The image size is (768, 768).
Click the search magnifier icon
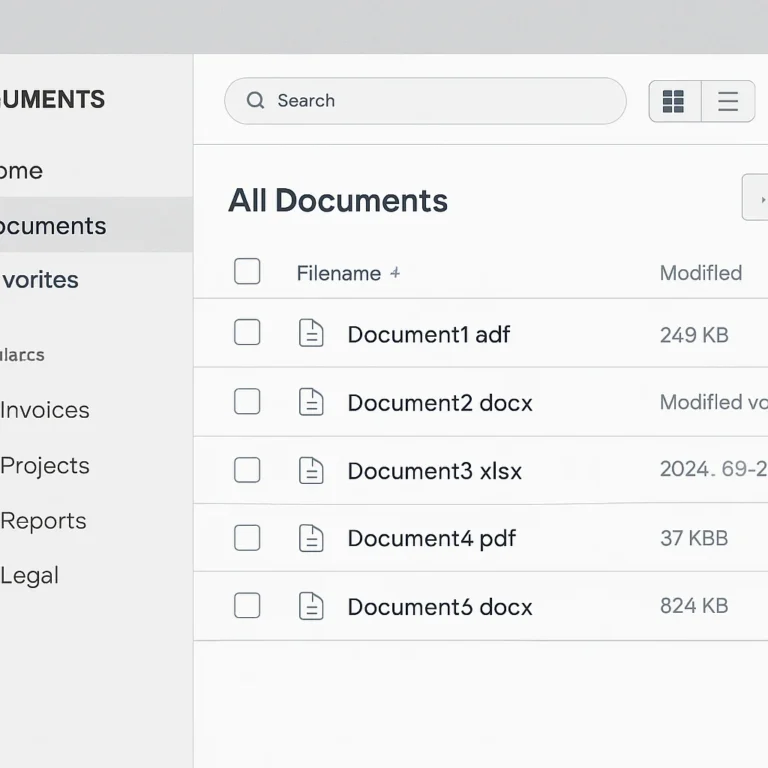pyautogui.click(x=255, y=100)
